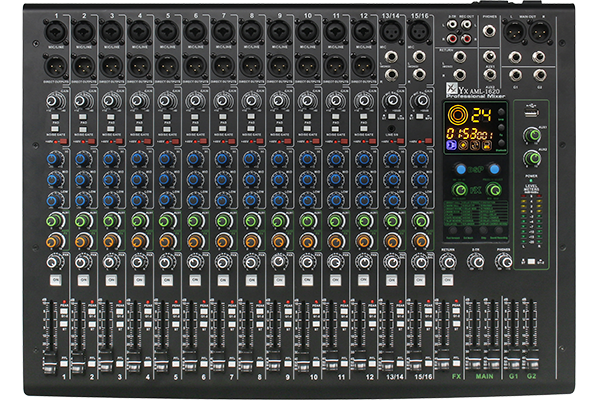Click the red REC OUT RCA jack

tap(466, 38)
